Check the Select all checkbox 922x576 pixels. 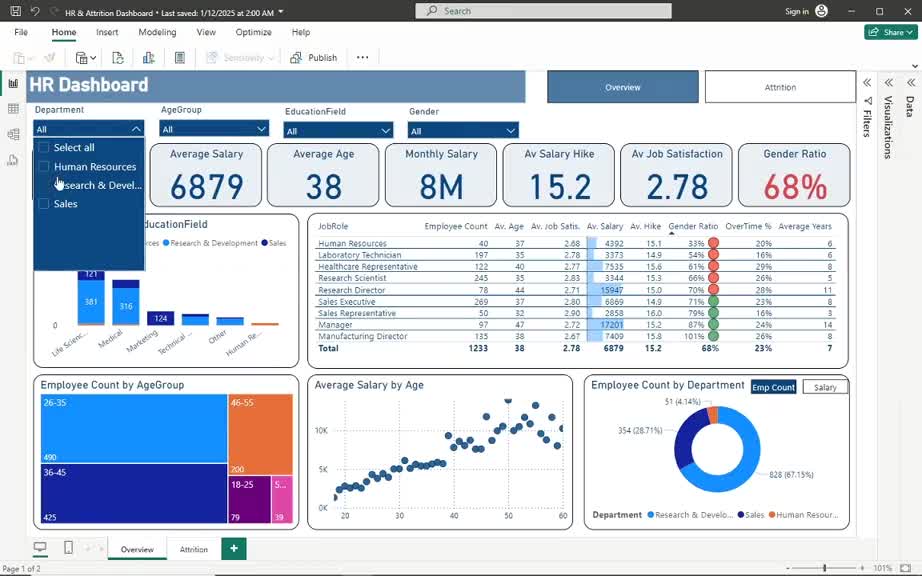coord(43,148)
